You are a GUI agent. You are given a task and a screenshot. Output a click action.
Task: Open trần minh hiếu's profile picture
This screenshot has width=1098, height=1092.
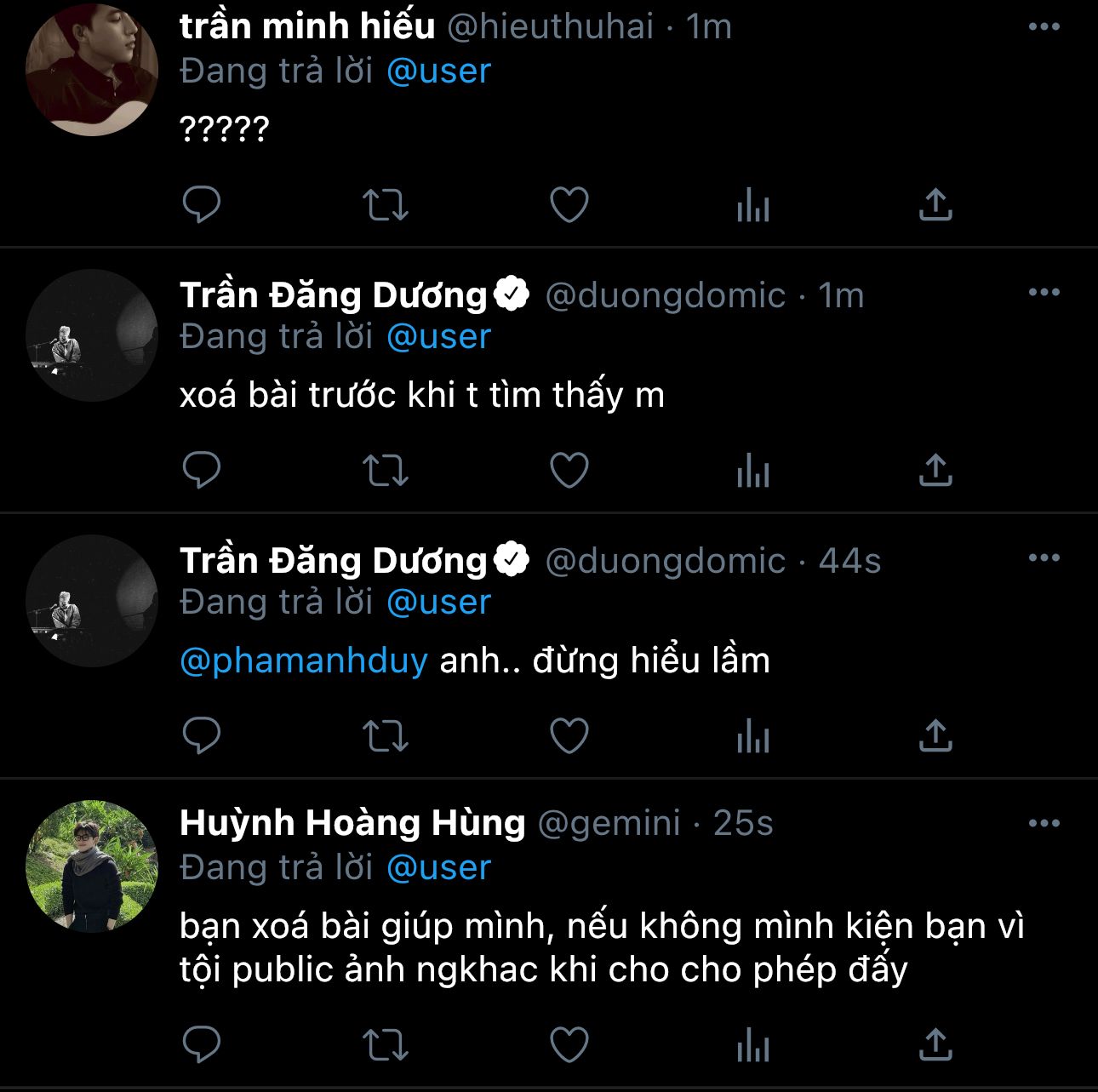click(x=92, y=70)
